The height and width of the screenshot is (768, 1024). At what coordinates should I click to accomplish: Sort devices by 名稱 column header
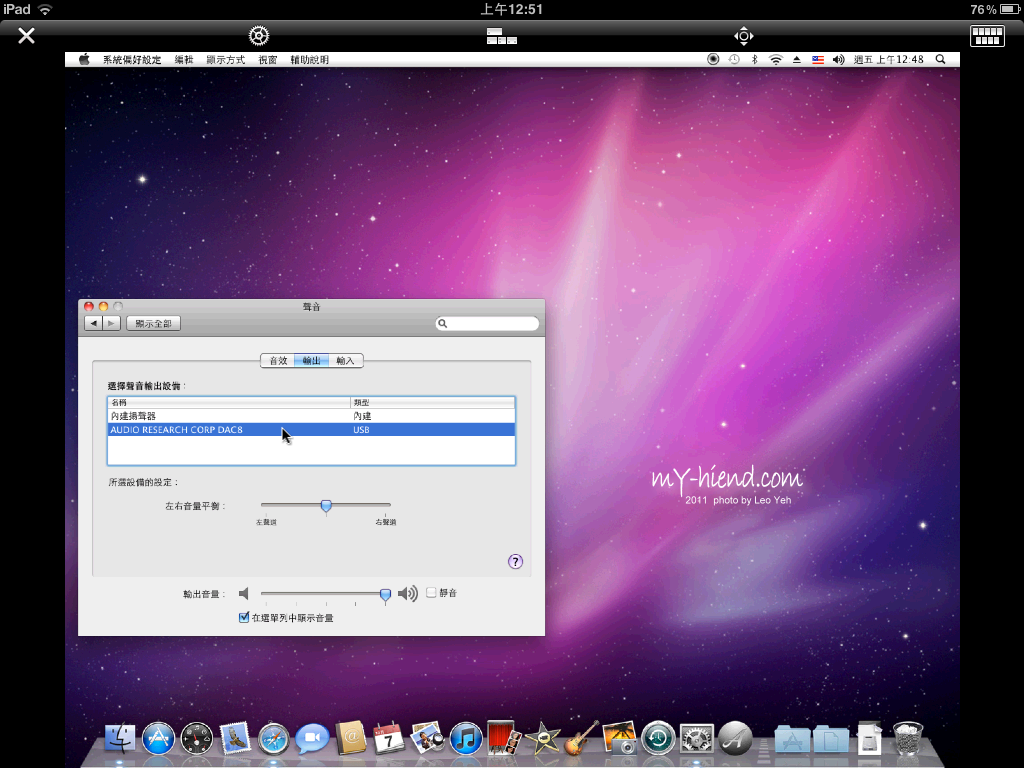[229, 402]
